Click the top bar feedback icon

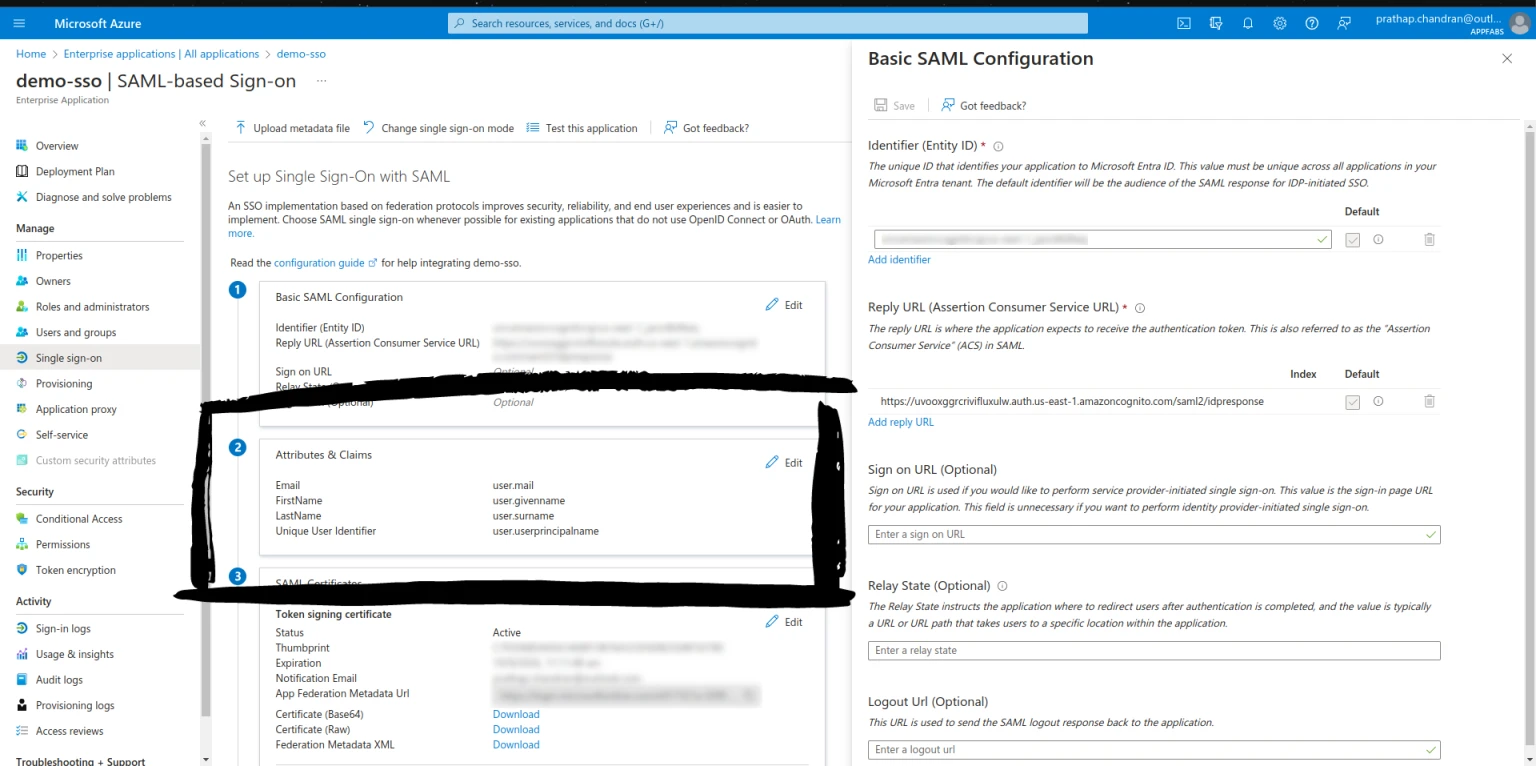pos(1344,23)
